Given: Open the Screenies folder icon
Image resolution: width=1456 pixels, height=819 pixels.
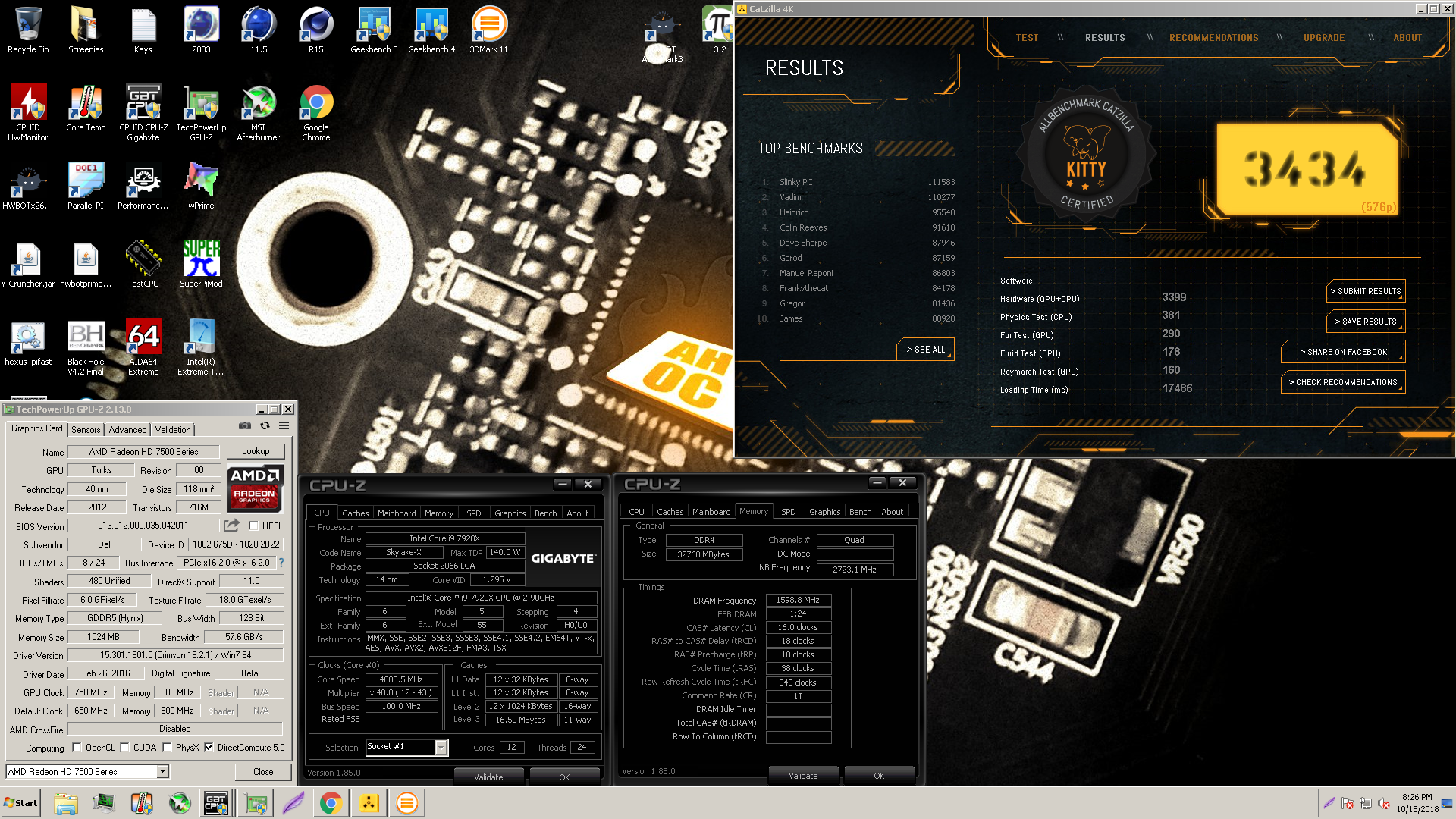Looking at the screenshot, I should pyautogui.click(x=86, y=30).
